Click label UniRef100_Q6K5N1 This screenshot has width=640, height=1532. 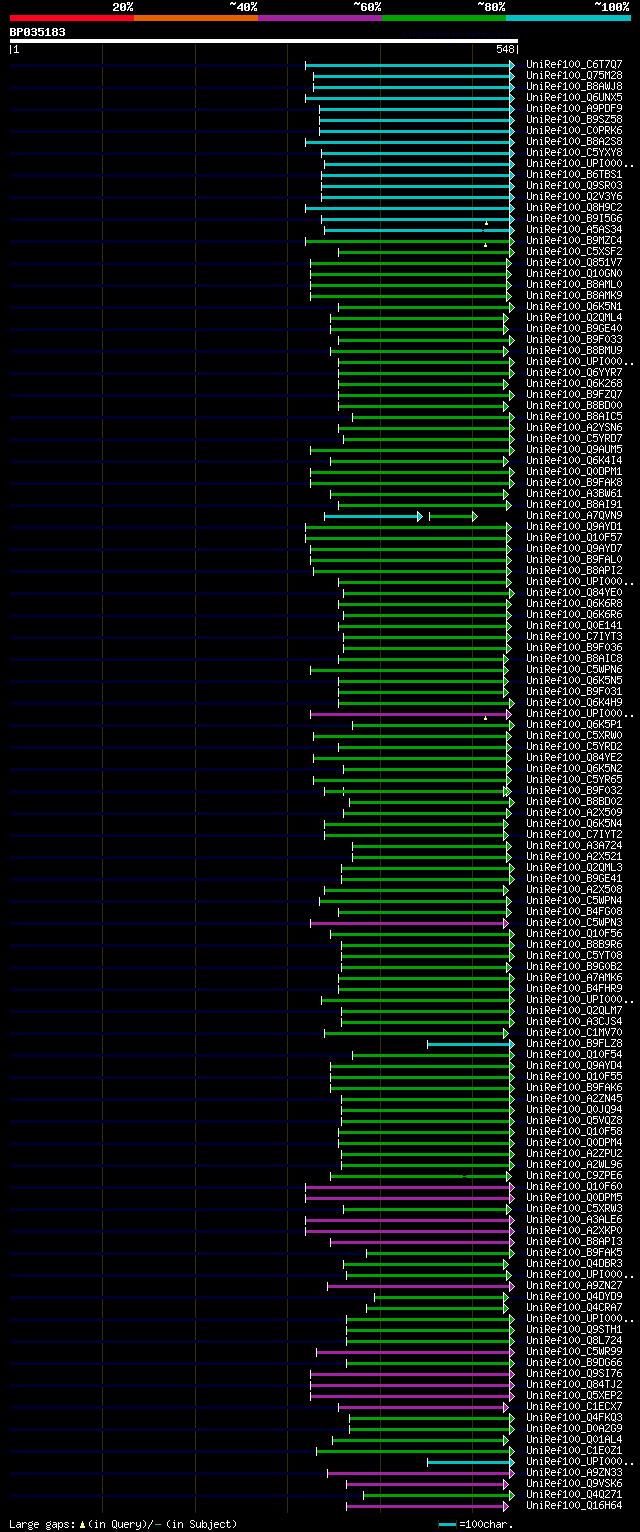(x=574, y=306)
